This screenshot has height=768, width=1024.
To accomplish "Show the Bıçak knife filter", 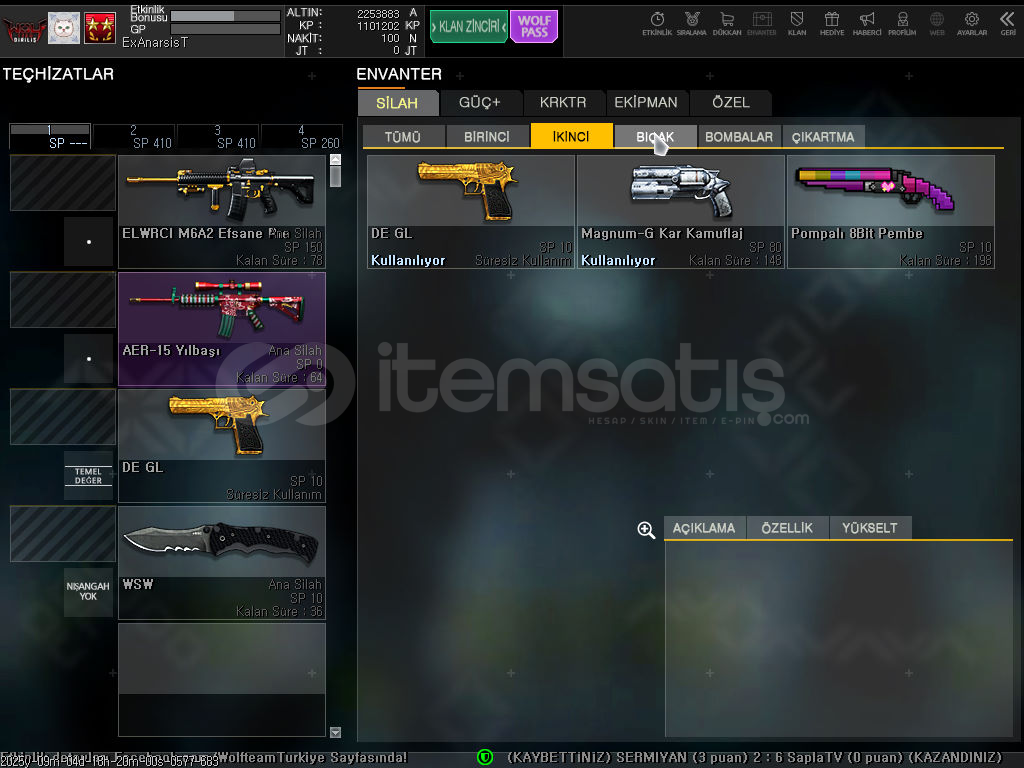I will tap(655, 136).
